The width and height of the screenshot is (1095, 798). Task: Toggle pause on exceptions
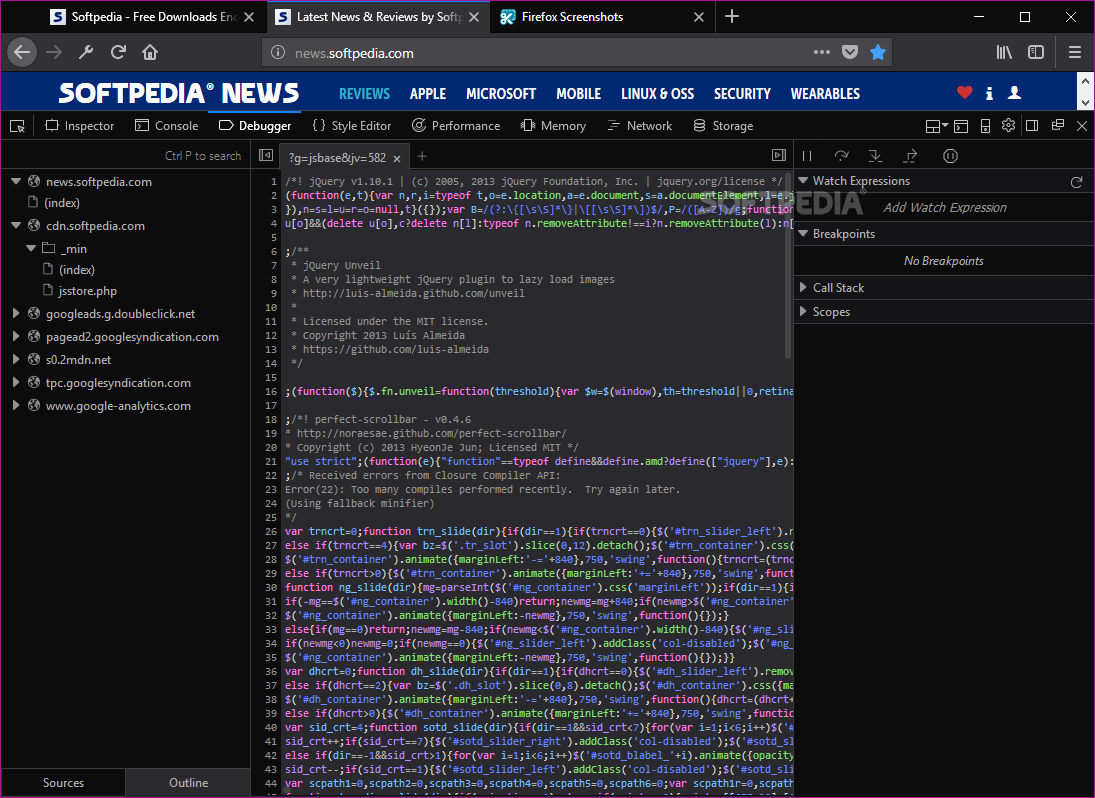[x=950, y=156]
